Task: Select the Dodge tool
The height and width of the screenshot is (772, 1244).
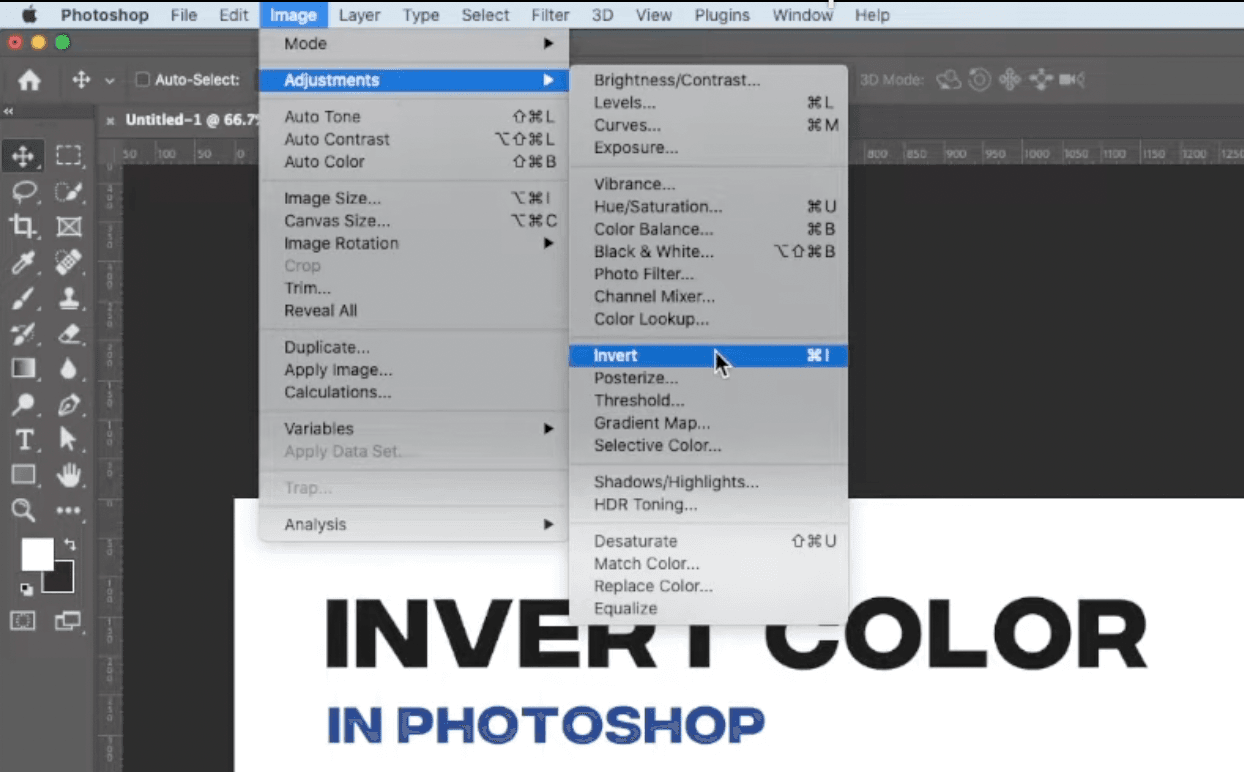Action: [22, 405]
